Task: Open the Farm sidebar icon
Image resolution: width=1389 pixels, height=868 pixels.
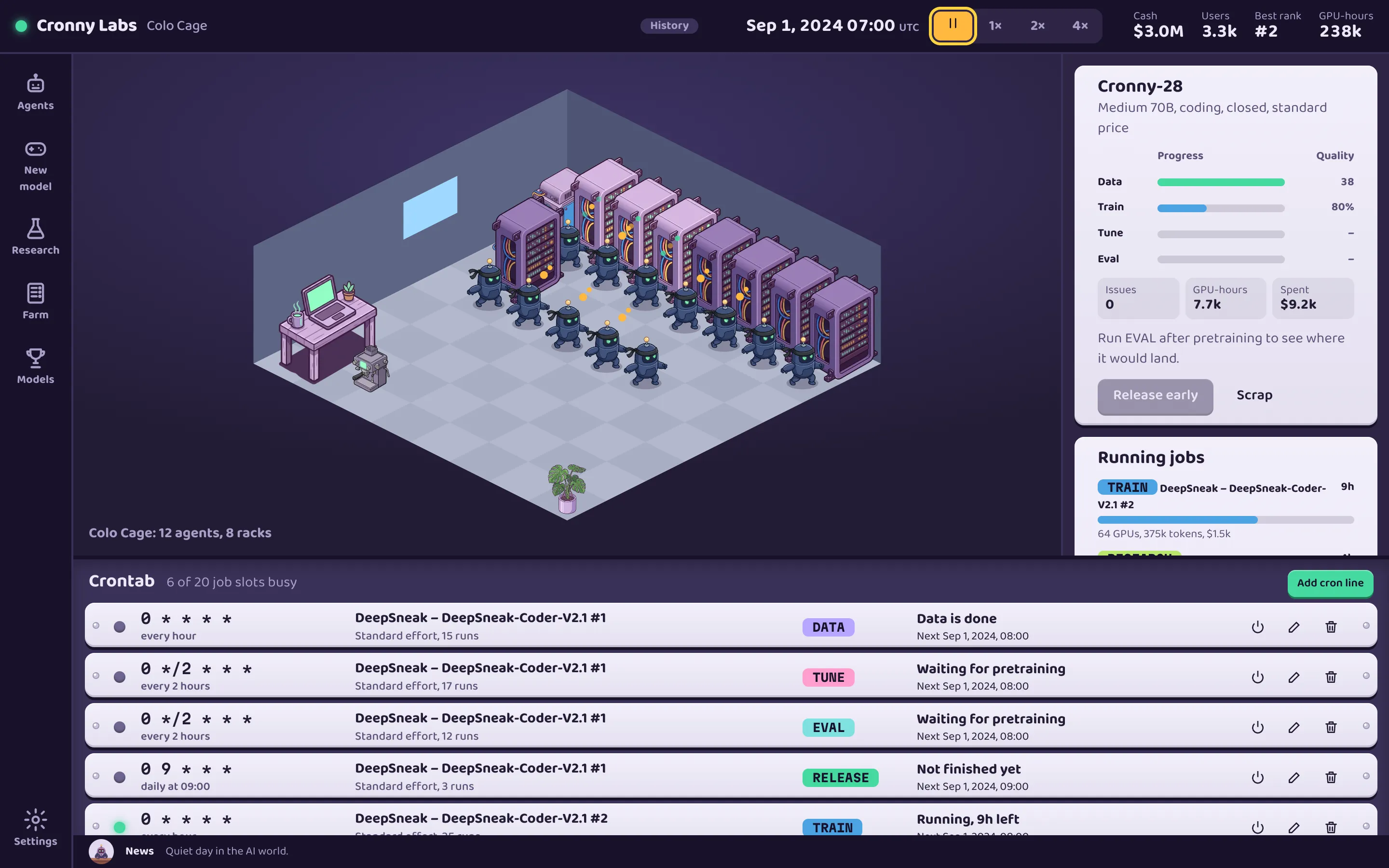Action: [36, 301]
